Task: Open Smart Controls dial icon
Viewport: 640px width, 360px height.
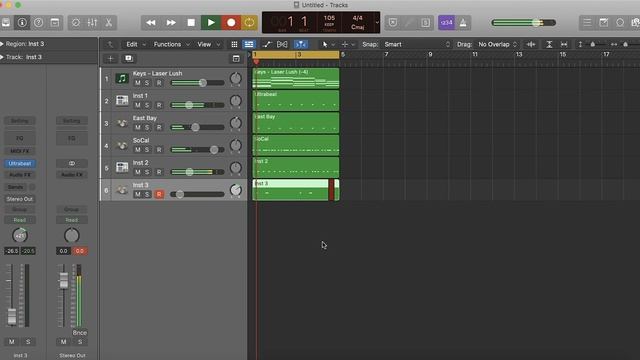Action: (x=76, y=22)
